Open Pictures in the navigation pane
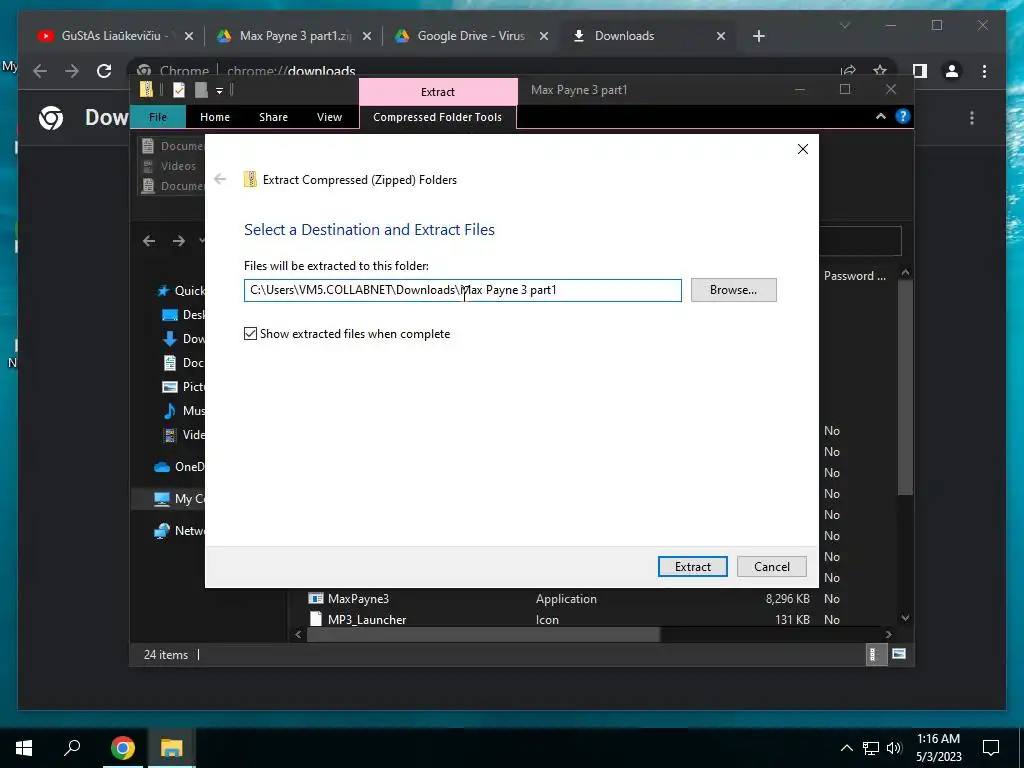The width and height of the screenshot is (1024, 768). (x=183, y=387)
